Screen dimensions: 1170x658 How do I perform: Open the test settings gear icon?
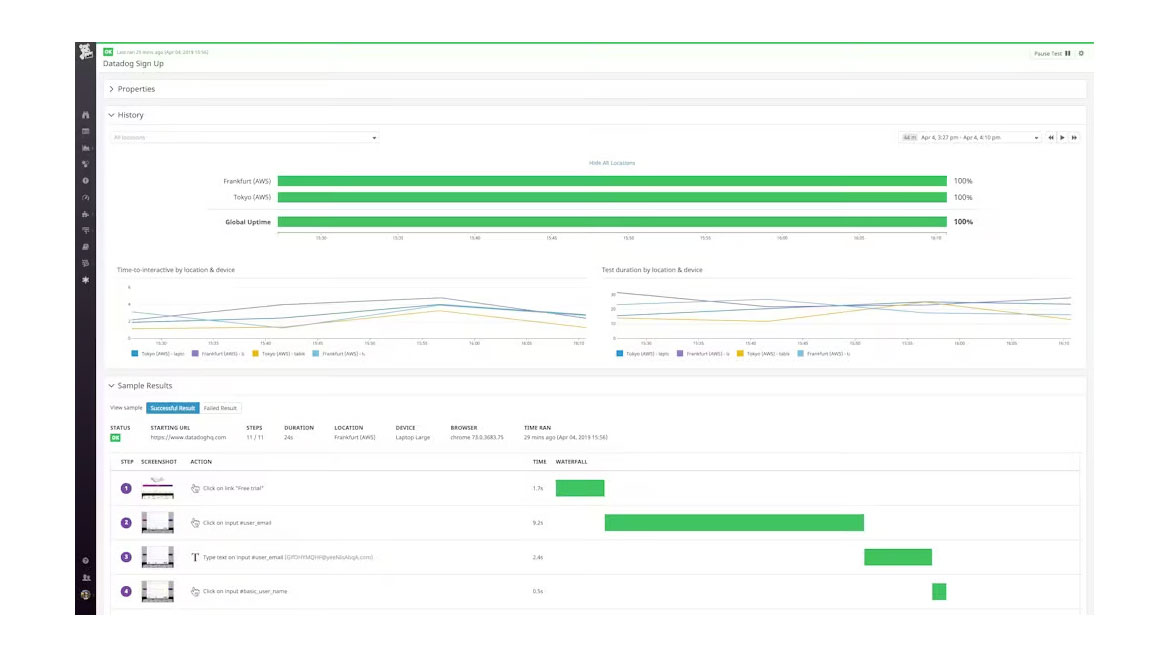(x=1081, y=54)
